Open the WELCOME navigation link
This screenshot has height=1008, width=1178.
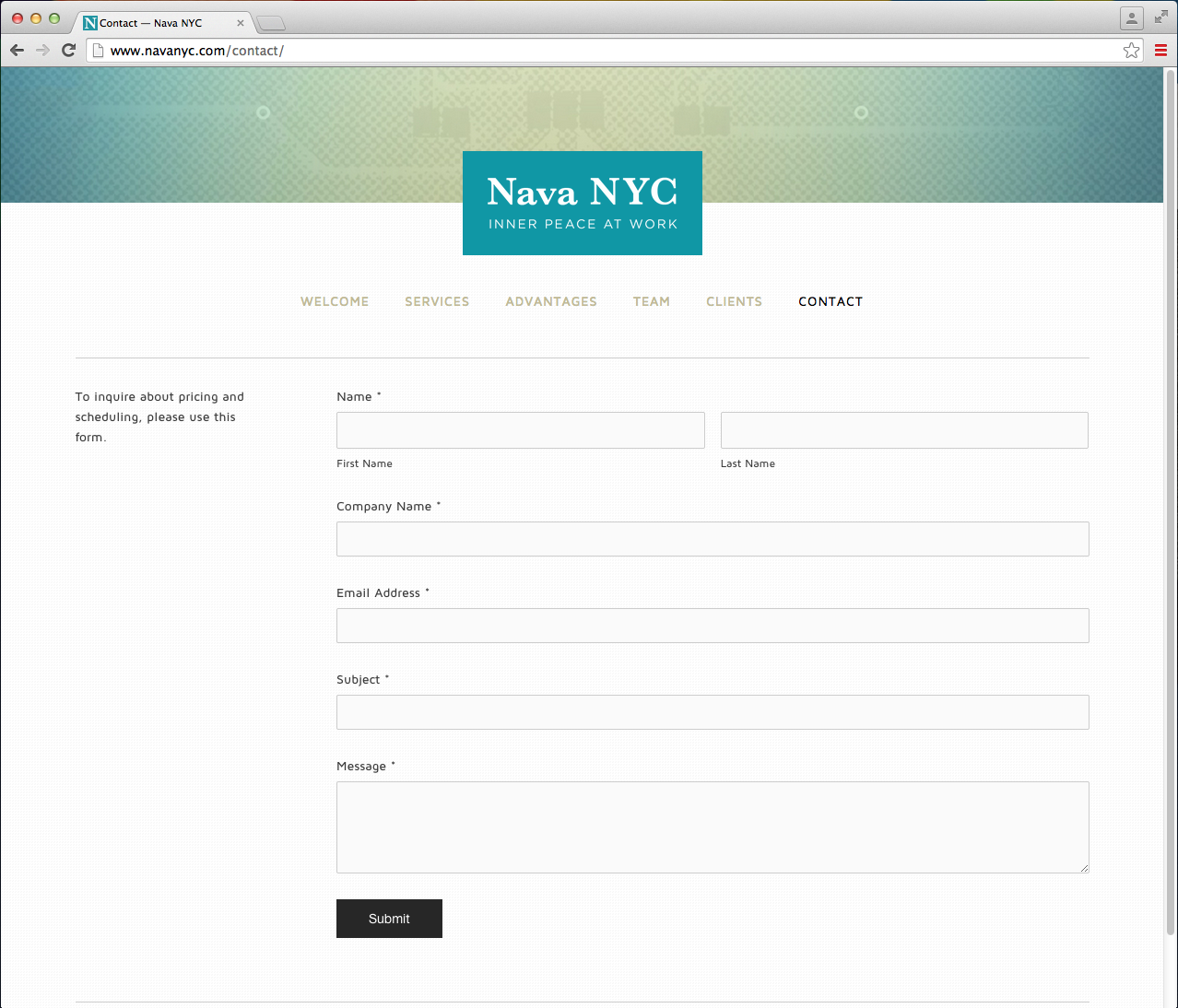click(x=335, y=301)
